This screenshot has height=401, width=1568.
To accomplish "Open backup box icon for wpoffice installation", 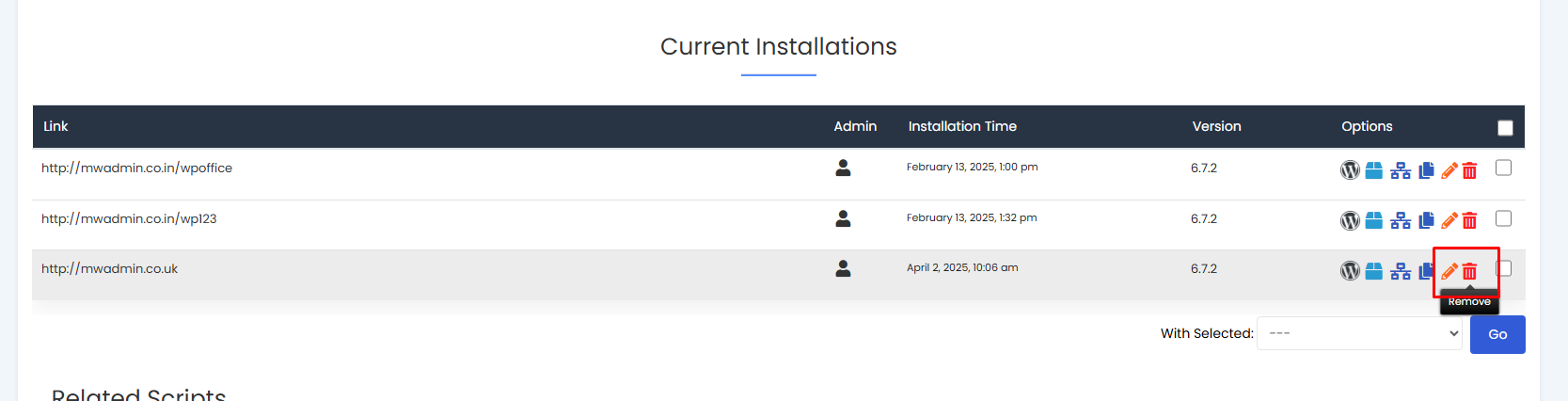I will pos(1374,170).
